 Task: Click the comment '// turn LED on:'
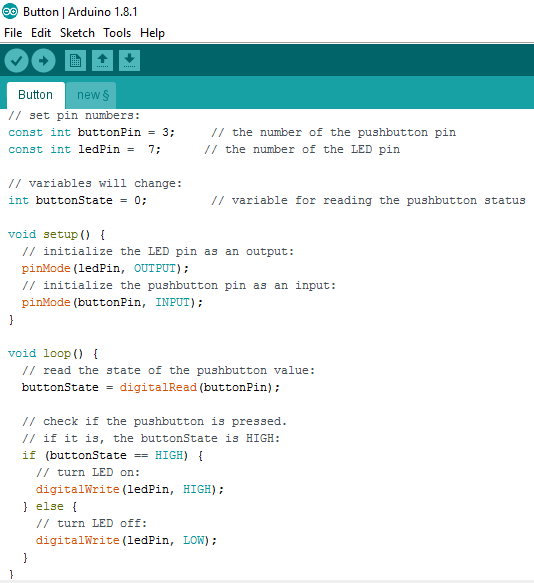point(88,472)
